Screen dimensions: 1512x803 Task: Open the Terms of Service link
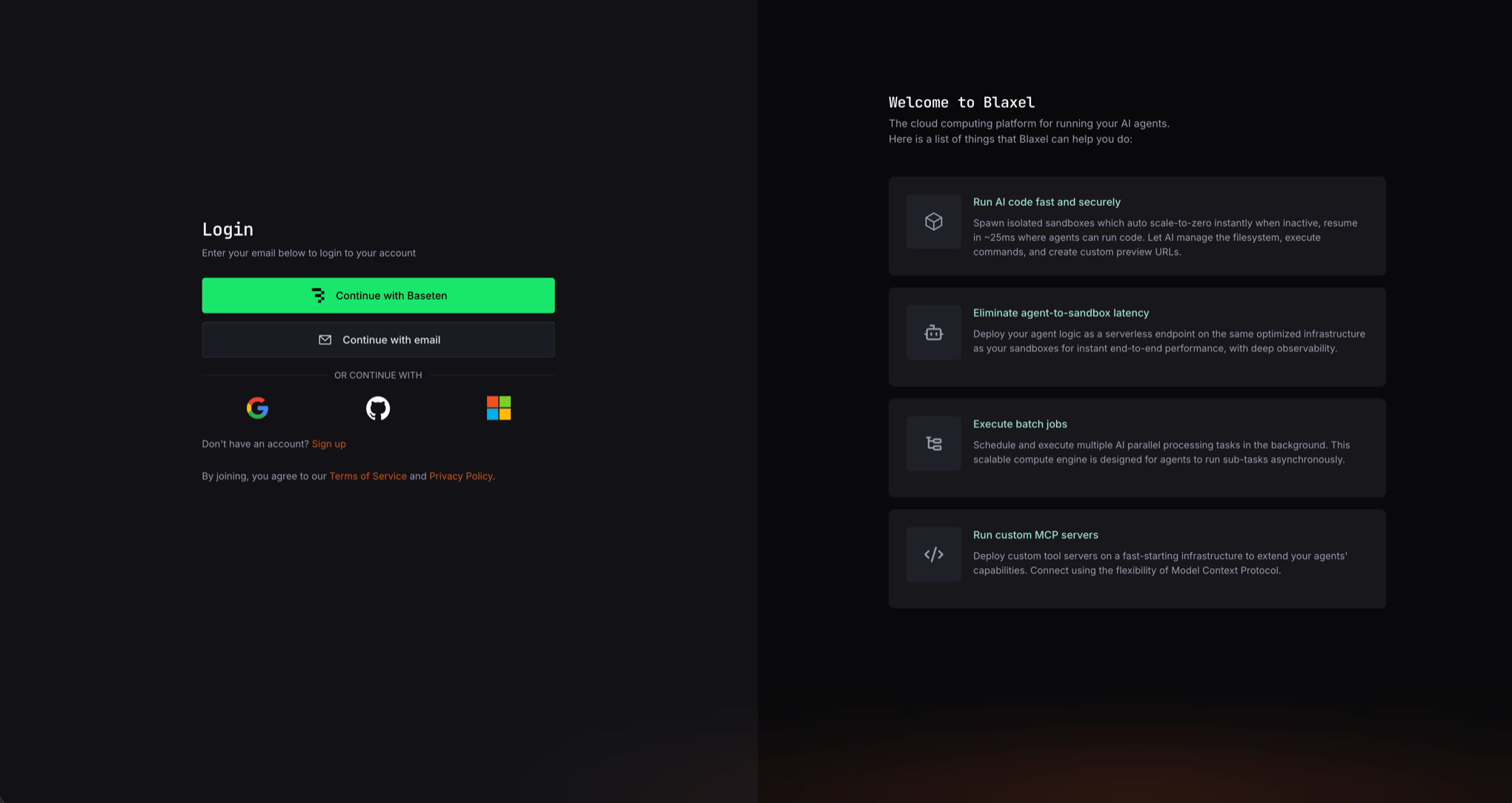pos(368,476)
